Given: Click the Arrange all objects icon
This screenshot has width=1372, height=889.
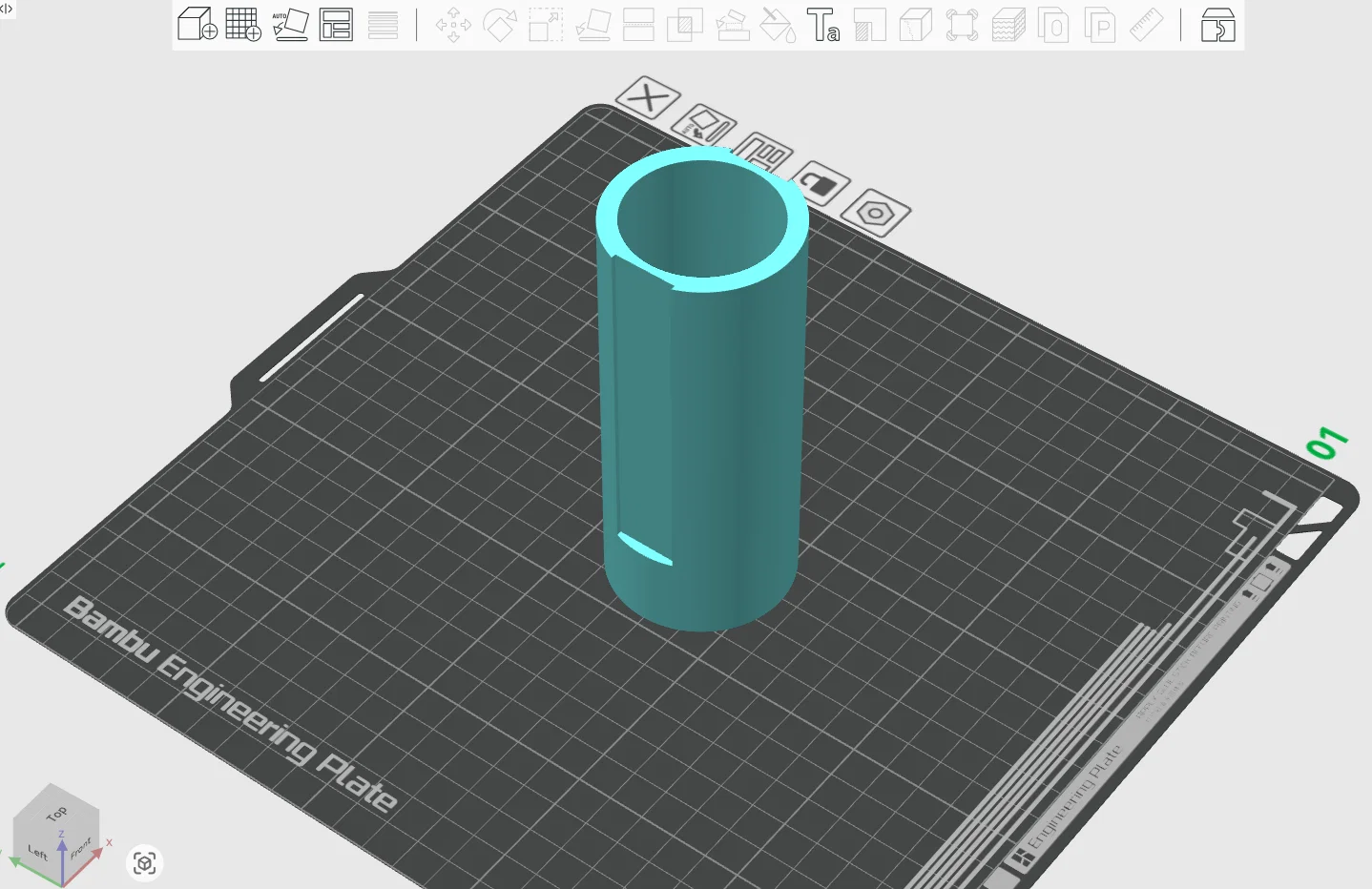Looking at the screenshot, I should coord(336,24).
